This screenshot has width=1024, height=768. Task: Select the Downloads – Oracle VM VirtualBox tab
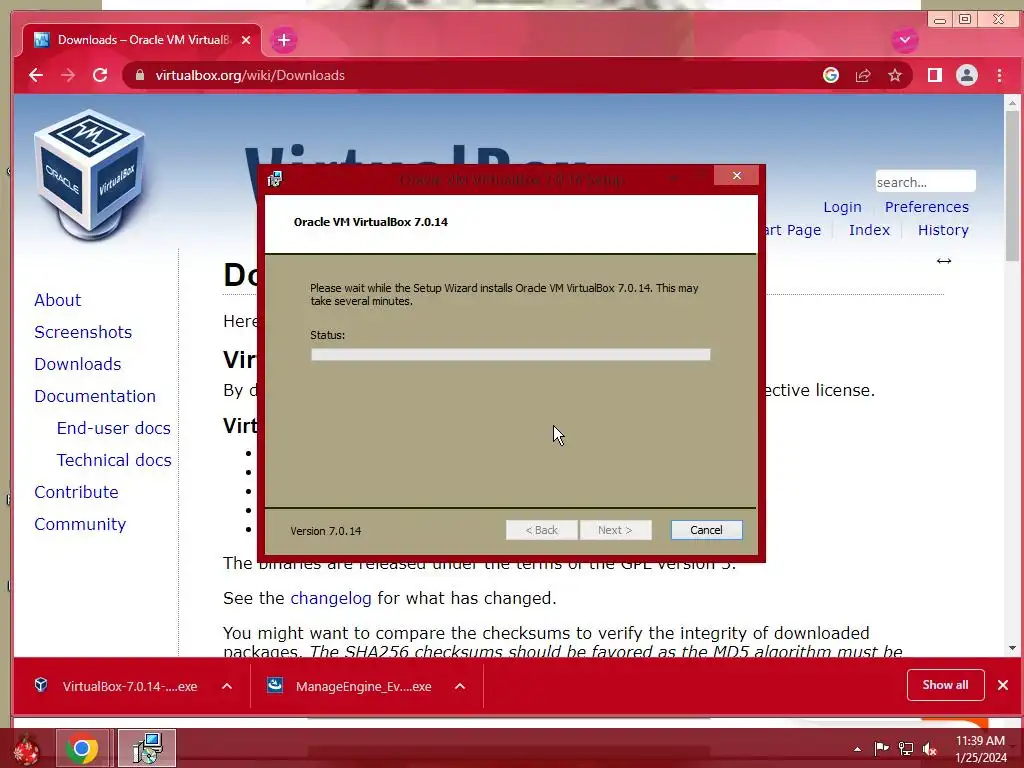[x=142, y=40]
